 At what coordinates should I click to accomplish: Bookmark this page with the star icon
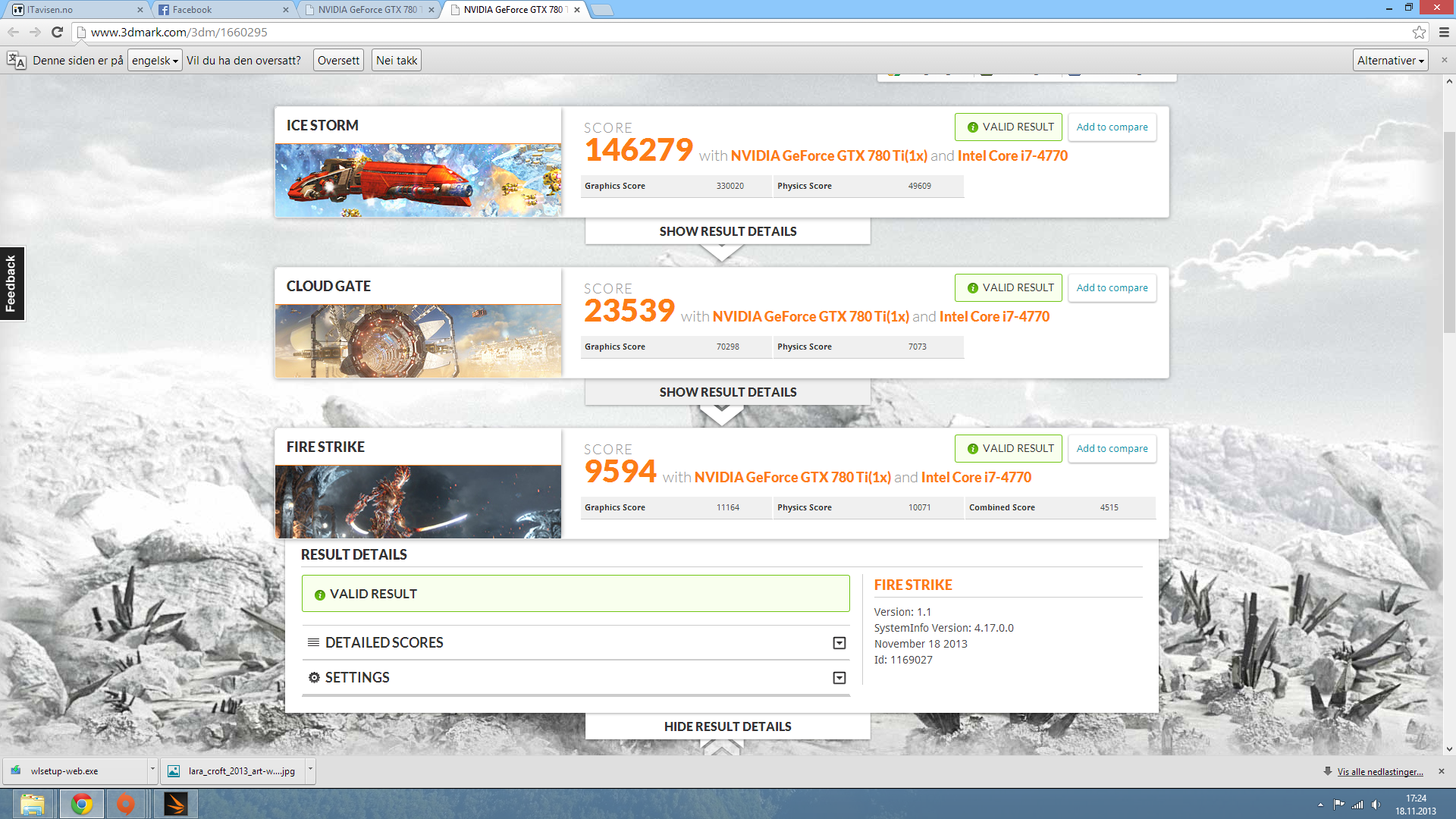pyautogui.click(x=1419, y=32)
